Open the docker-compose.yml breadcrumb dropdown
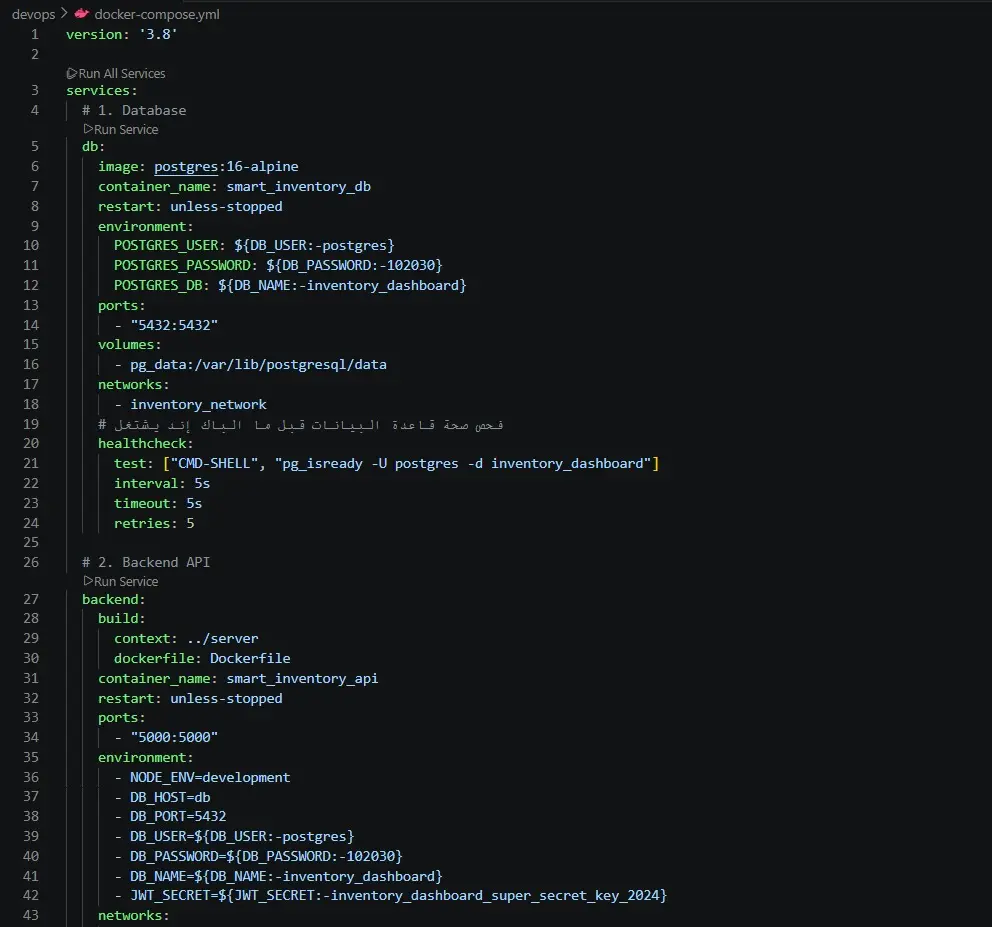992x927 pixels. tap(156, 14)
